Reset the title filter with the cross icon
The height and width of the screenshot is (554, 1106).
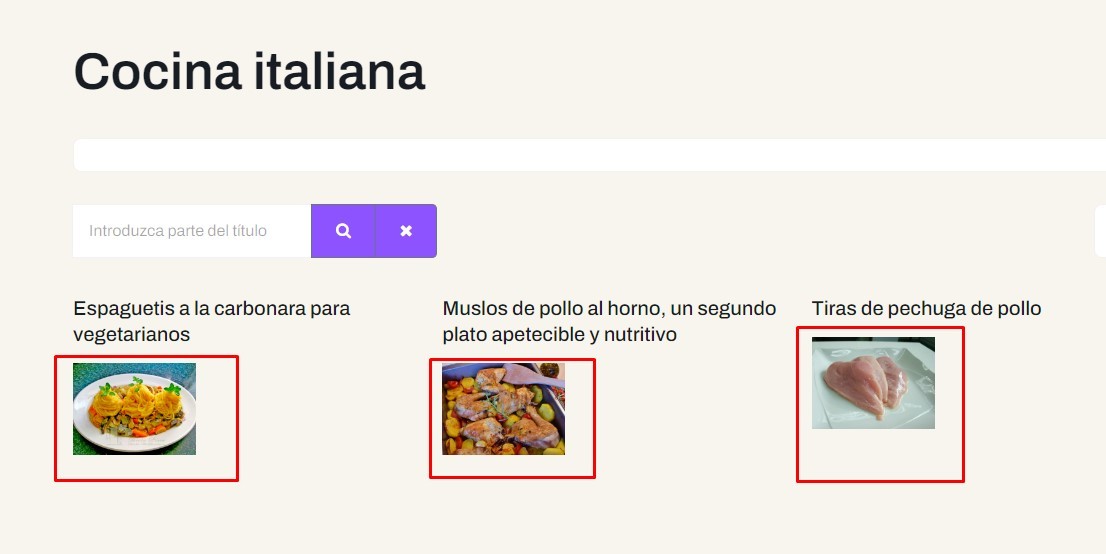pos(406,231)
